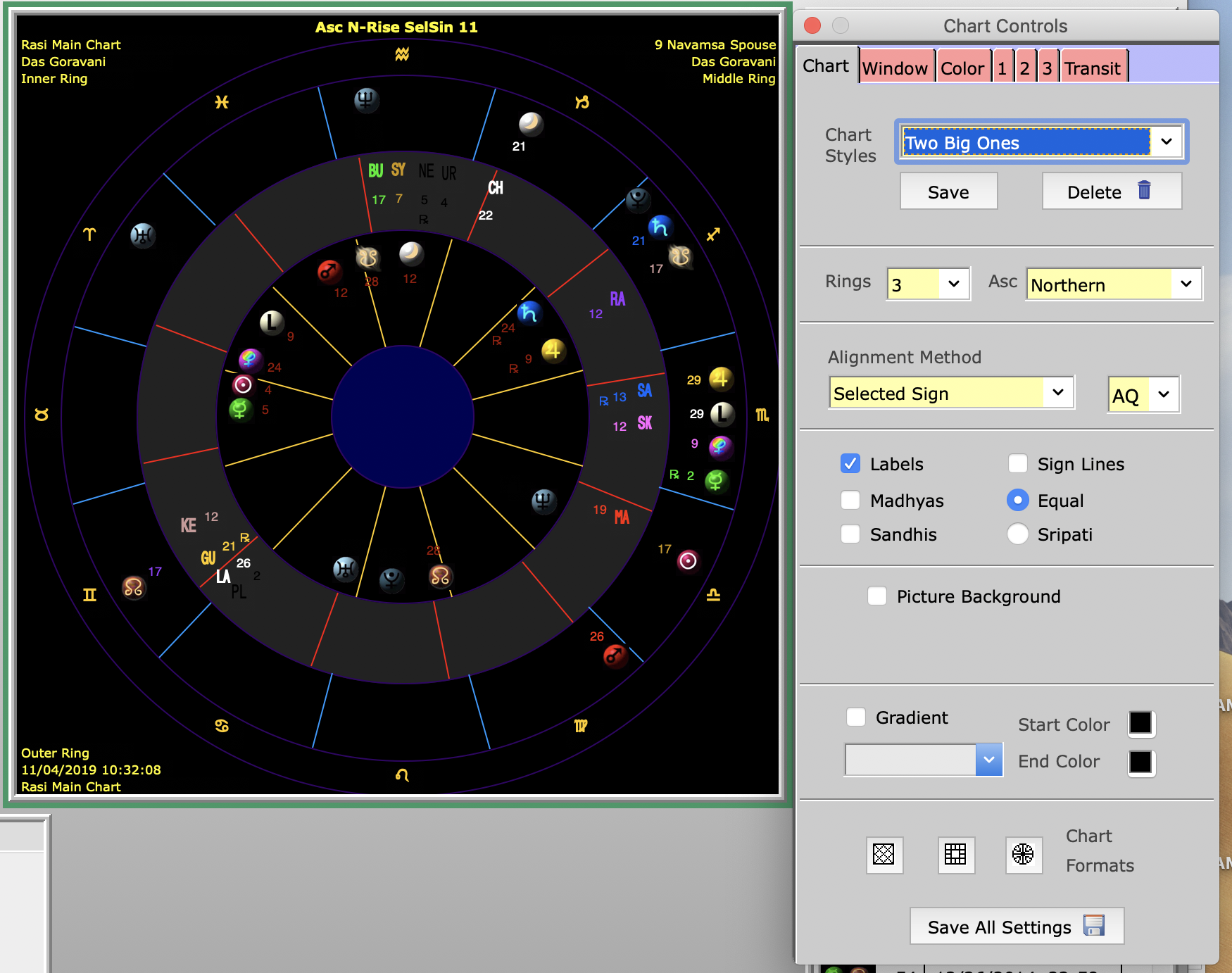Click the Leo sign glyph at chart bottom

pyautogui.click(x=402, y=775)
